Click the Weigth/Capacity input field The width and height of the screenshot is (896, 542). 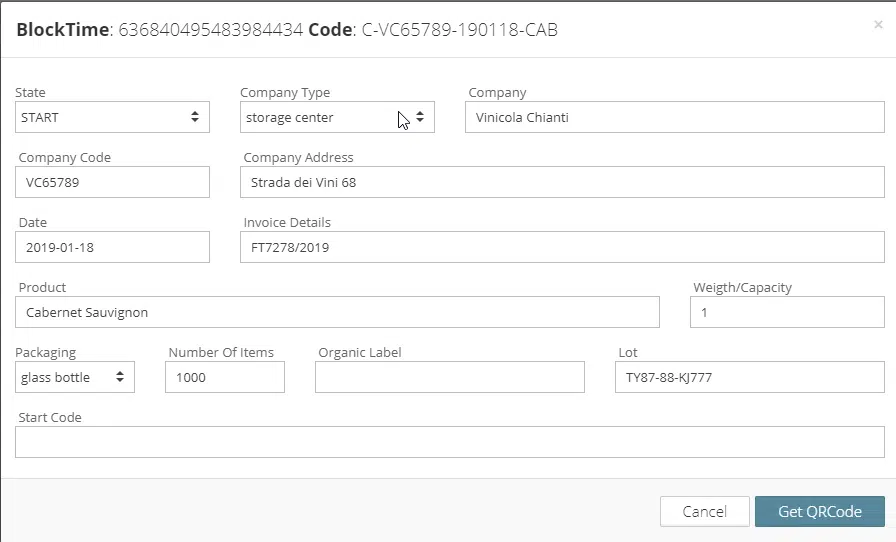click(x=787, y=312)
